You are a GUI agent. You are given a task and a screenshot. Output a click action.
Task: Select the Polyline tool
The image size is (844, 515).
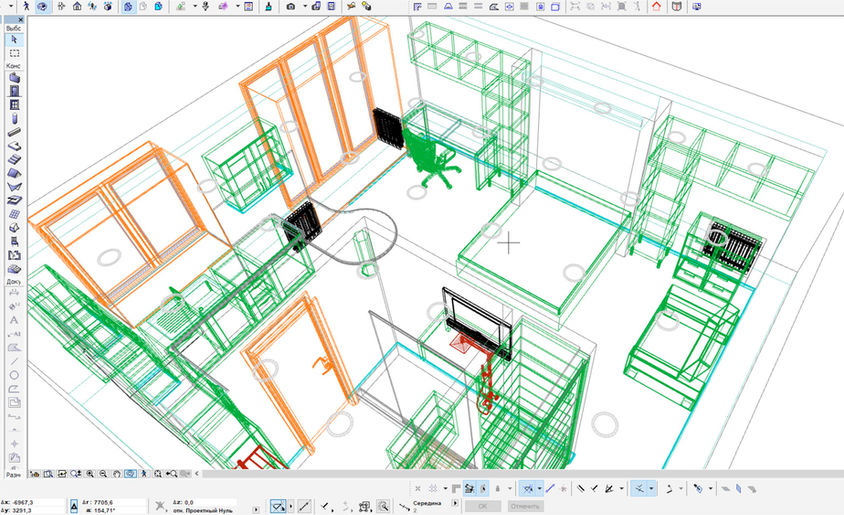point(14,389)
